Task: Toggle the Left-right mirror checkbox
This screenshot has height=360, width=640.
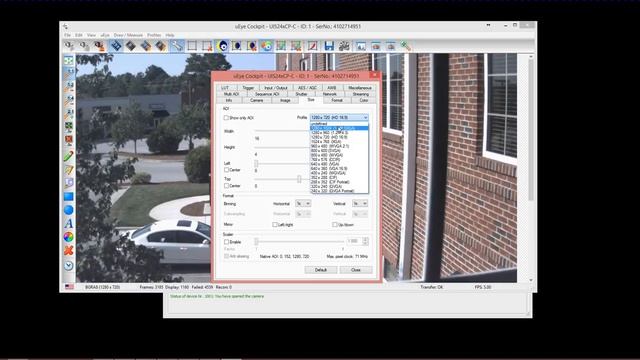Action: (275, 224)
